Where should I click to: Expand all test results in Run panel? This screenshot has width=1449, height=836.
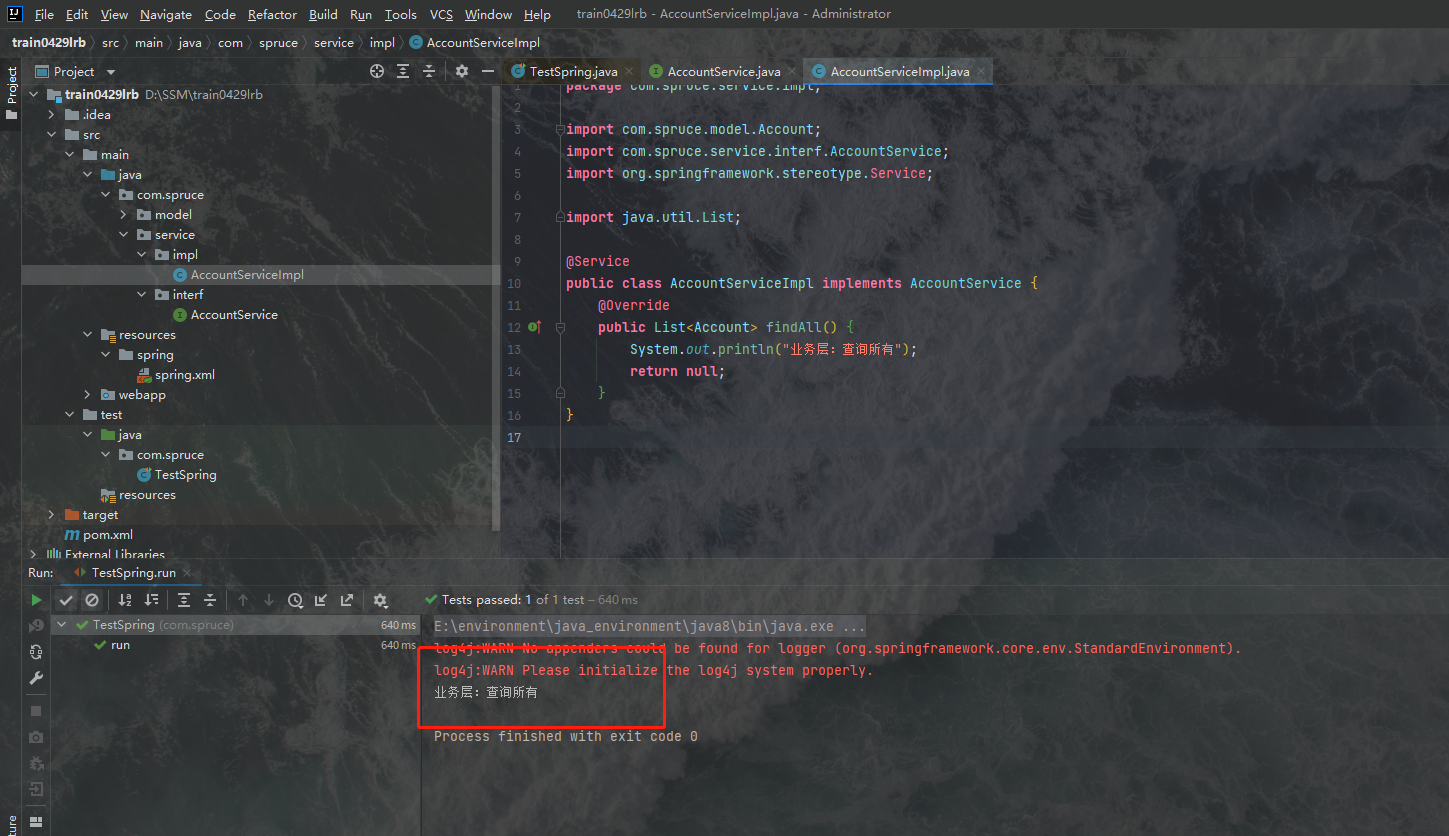tap(184, 600)
